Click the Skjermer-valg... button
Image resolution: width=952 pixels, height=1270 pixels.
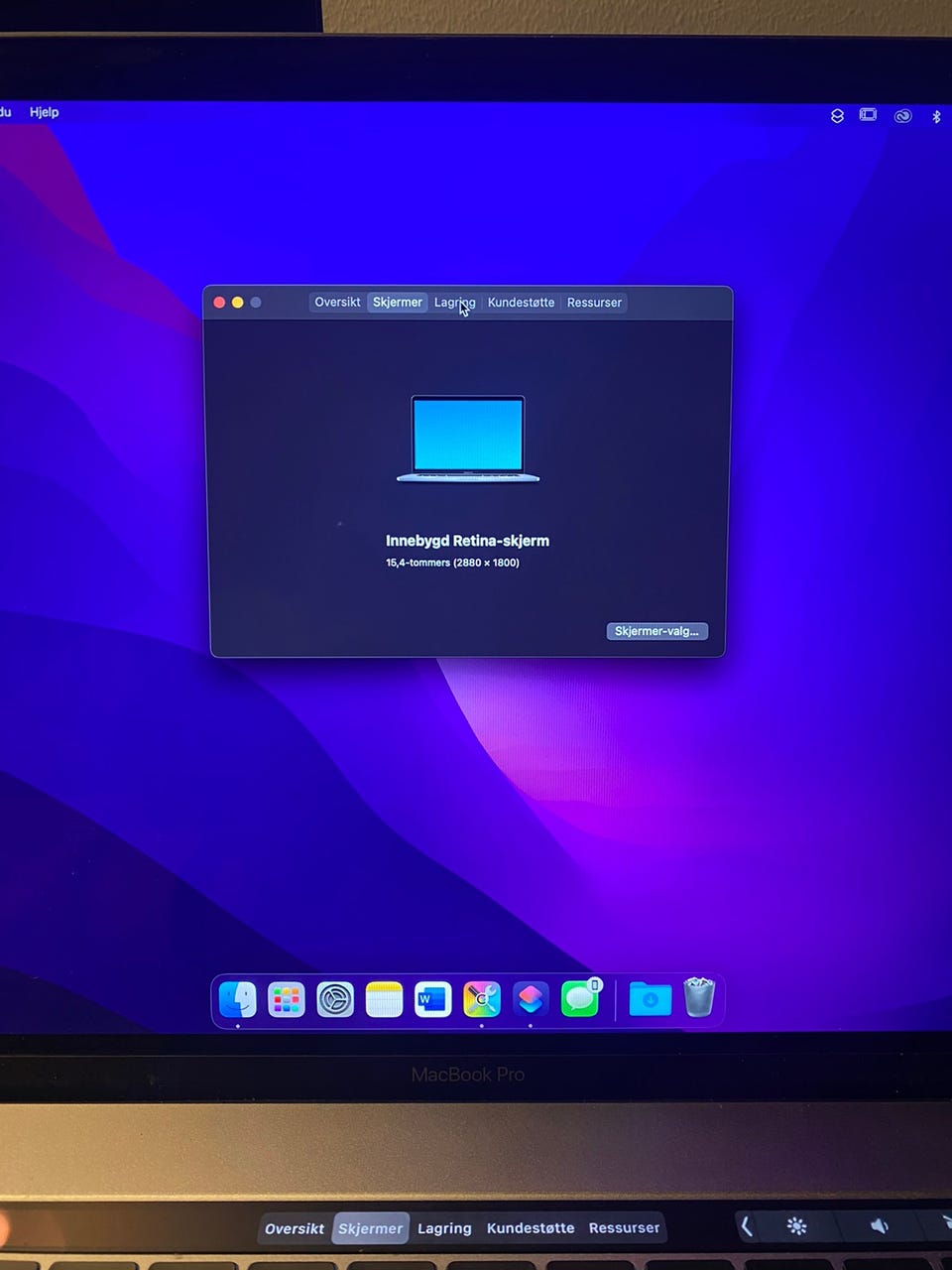tap(656, 631)
